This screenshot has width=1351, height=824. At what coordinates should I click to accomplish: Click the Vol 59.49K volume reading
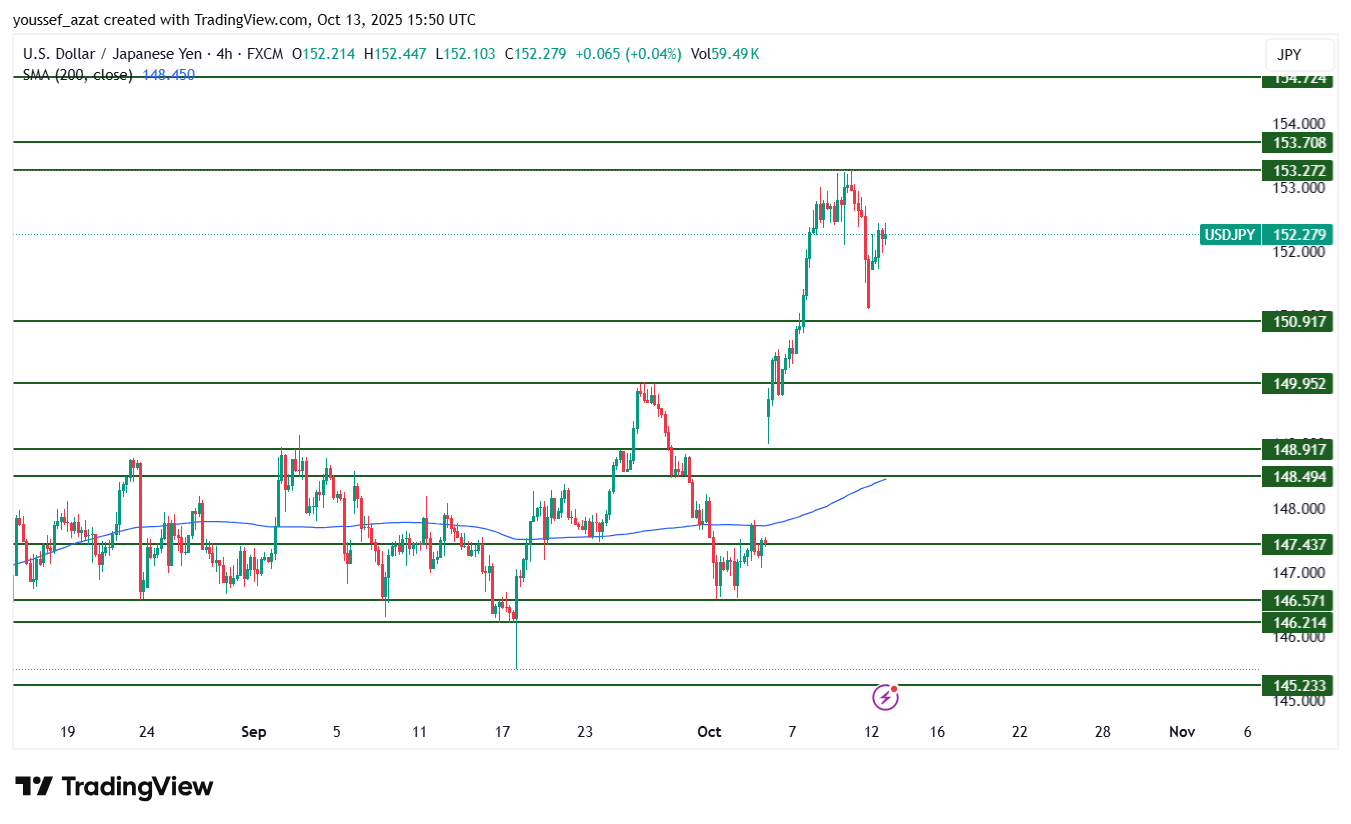click(723, 54)
